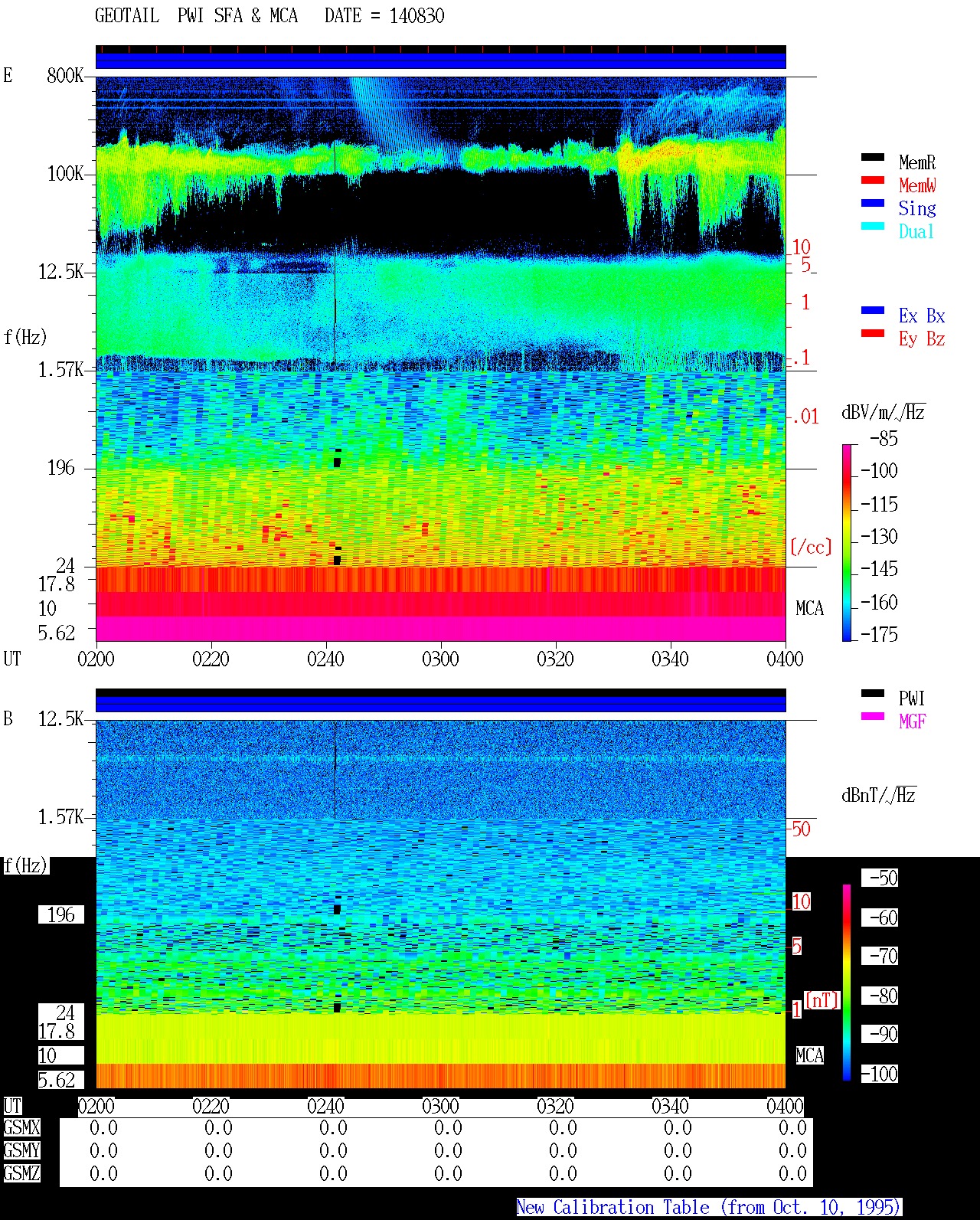Click the MemW legend label text
The width and height of the screenshot is (980, 1220).
pos(917,185)
